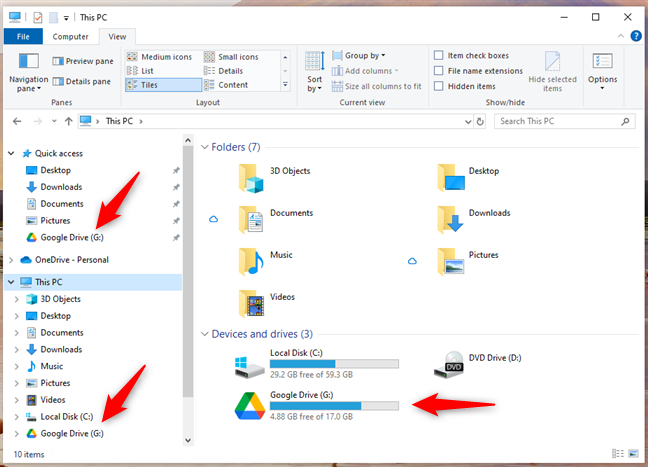
Task: Switch to details view in status bar
Action: [x=618, y=454]
